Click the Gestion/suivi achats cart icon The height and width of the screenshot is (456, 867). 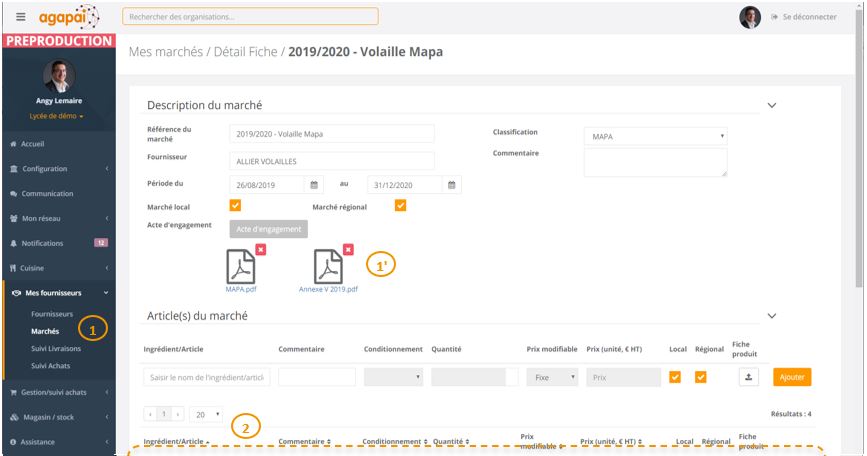(x=13, y=392)
